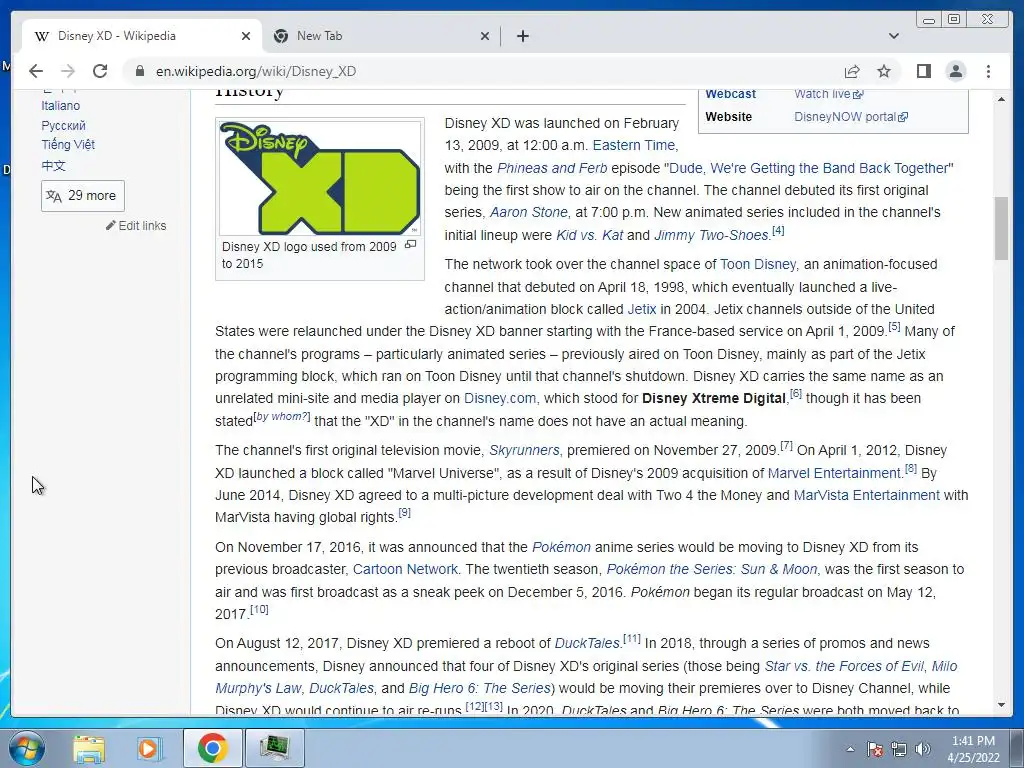This screenshot has width=1024, height=768.
Task: Open MarVista Entertainment link
Action: click(867, 495)
